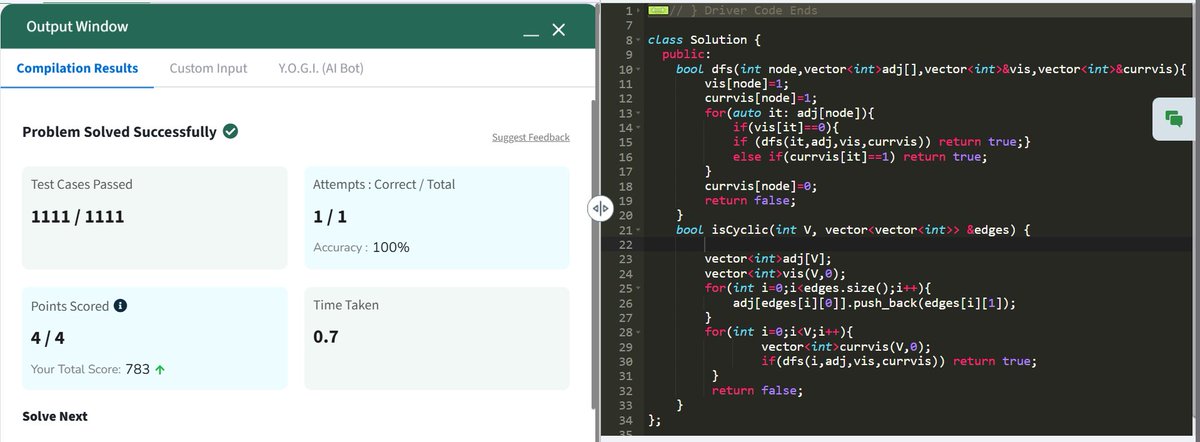Click the green score-up arrow icon
The image size is (1200, 442).
[x=160, y=369]
